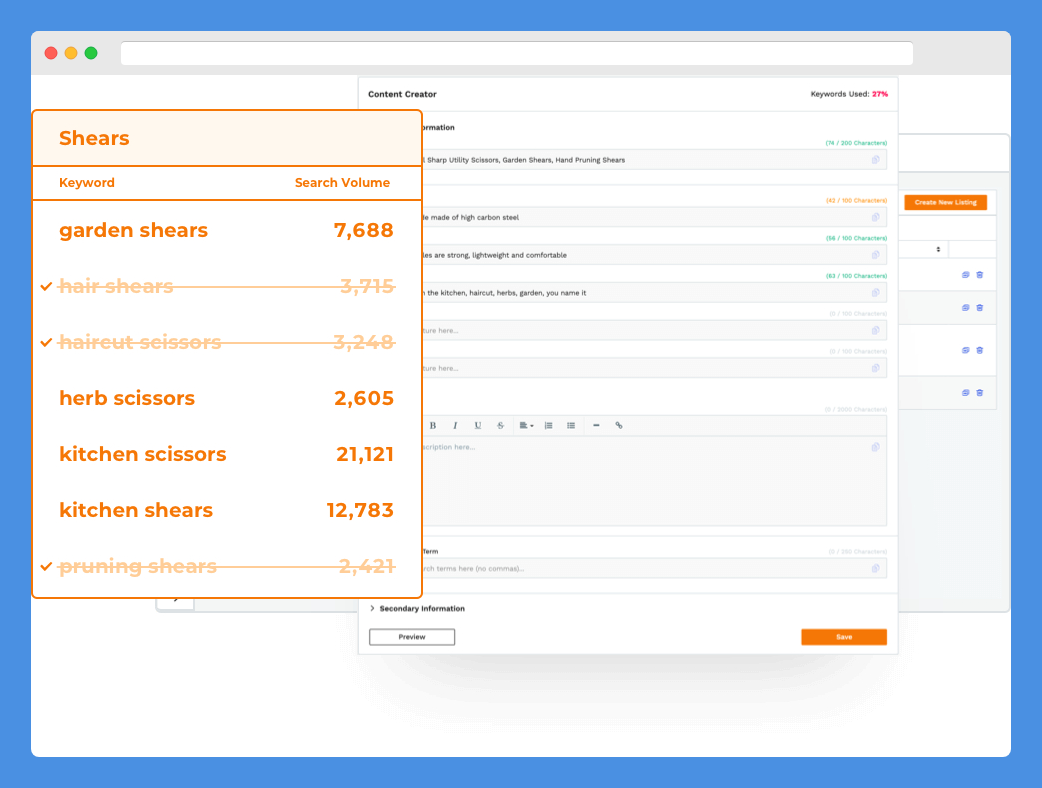Underline text using the description toolbar
1042x788 pixels.
click(x=478, y=425)
